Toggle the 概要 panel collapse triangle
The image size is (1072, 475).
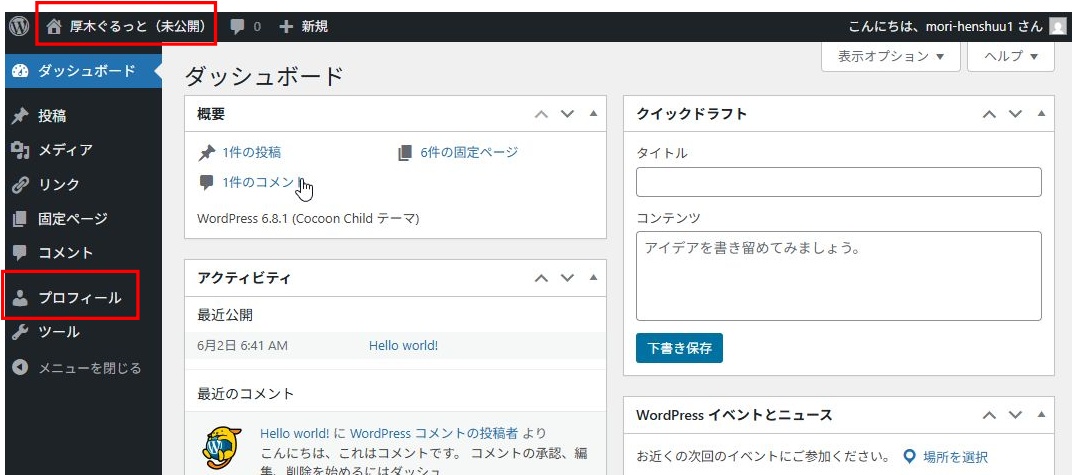593,114
